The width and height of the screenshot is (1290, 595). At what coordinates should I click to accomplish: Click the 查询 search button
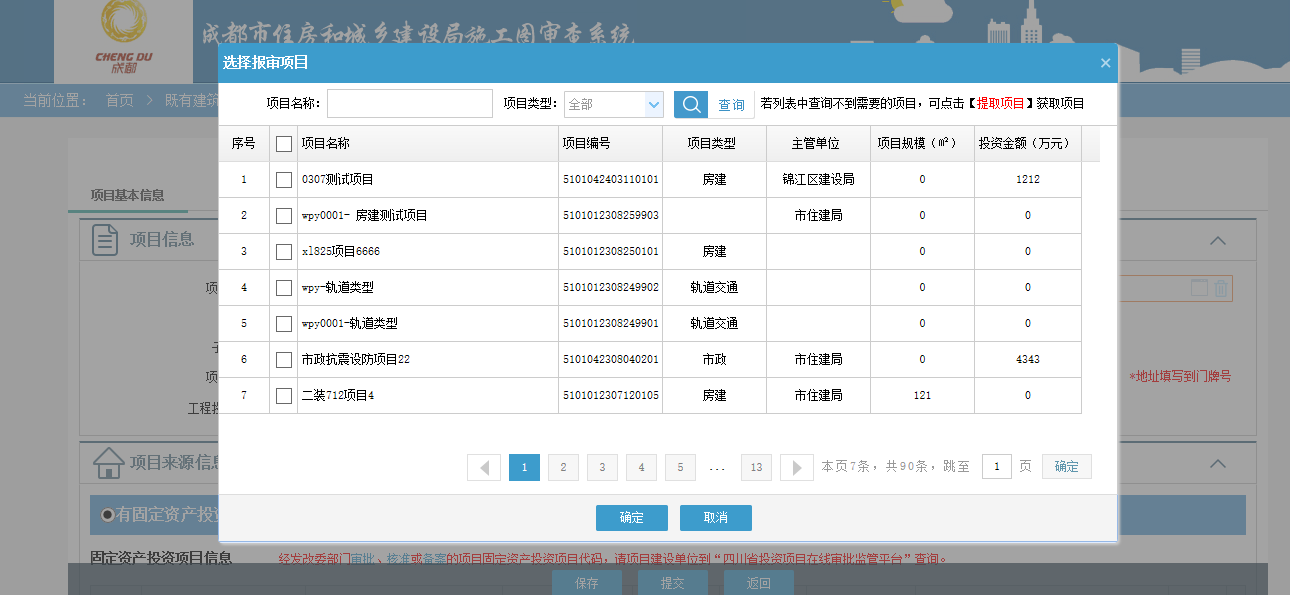click(x=731, y=104)
